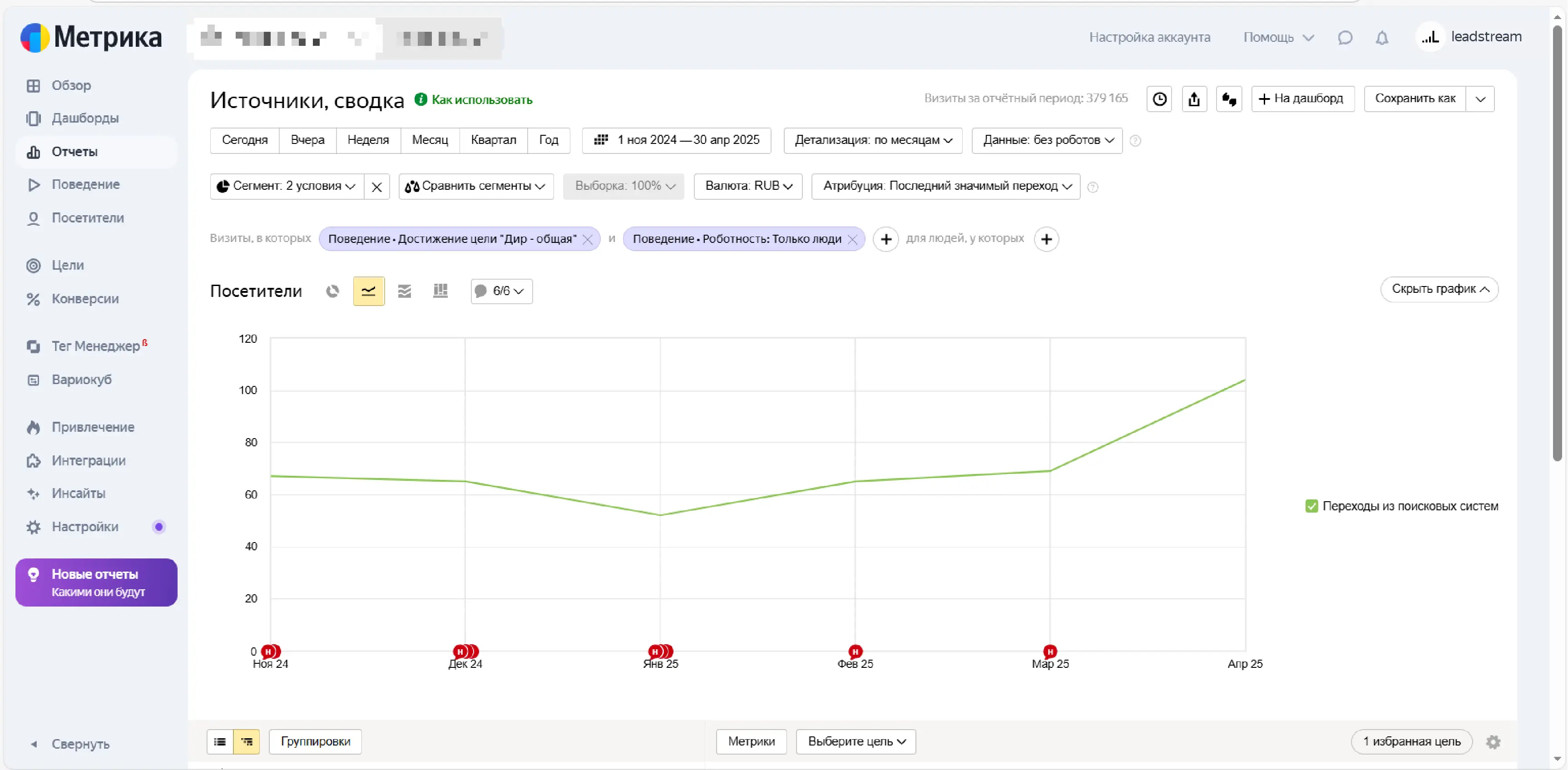Expand 'Атрибуция' dropdown
Viewport: 1568px width, 770px height.
click(945, 186)
